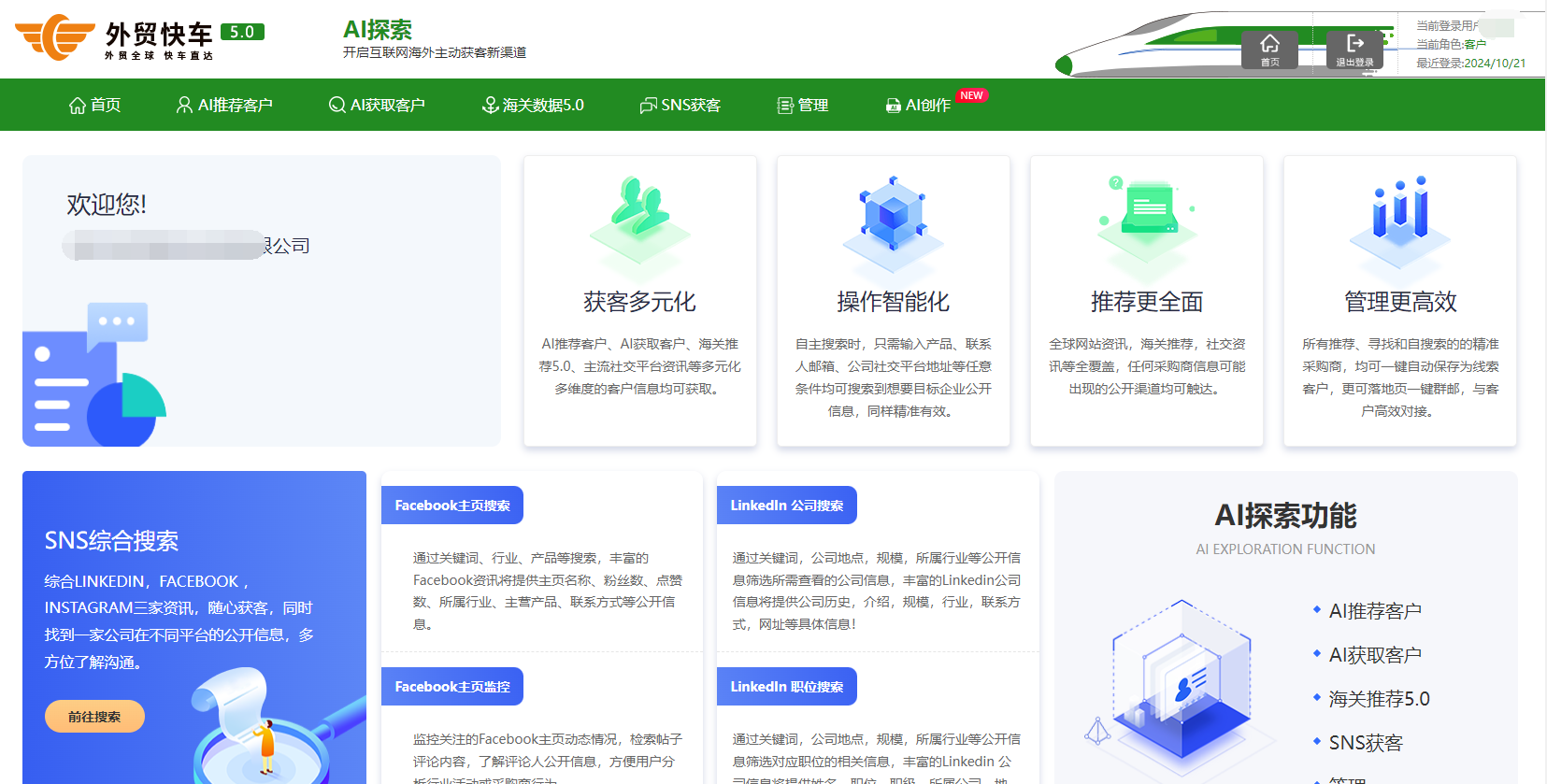This screenshot has height=784, width=1547.
Task: Open LinkedIn 职位搜索
Action: [x=787, y=687]
